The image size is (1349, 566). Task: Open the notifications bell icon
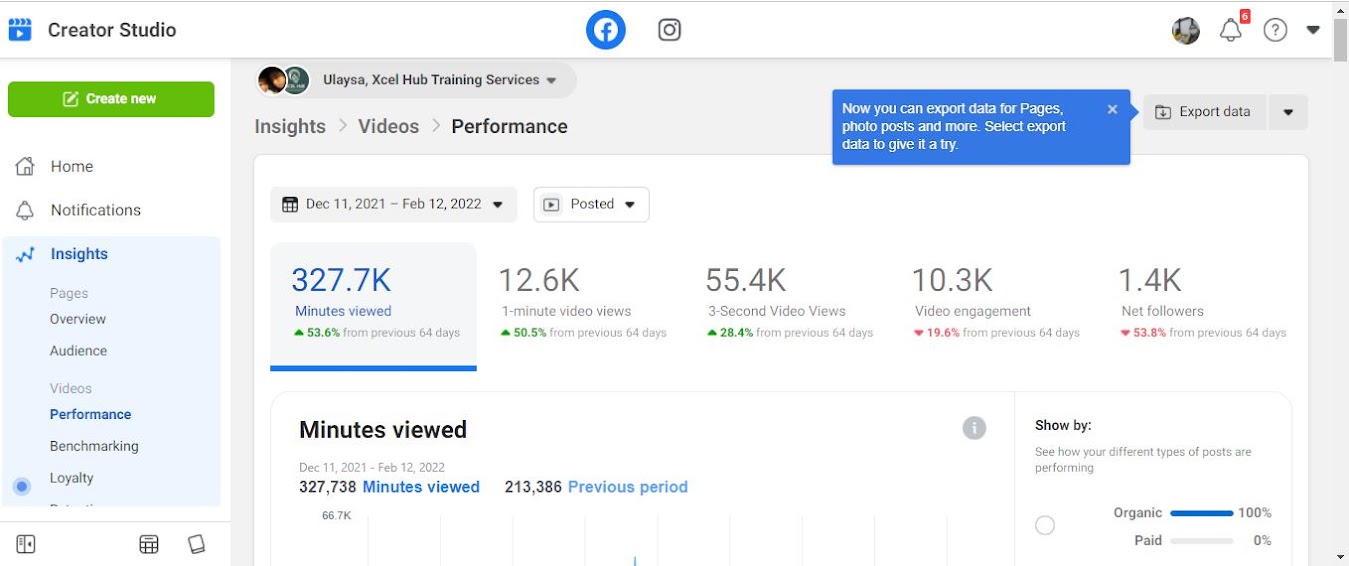(1230, 31)
